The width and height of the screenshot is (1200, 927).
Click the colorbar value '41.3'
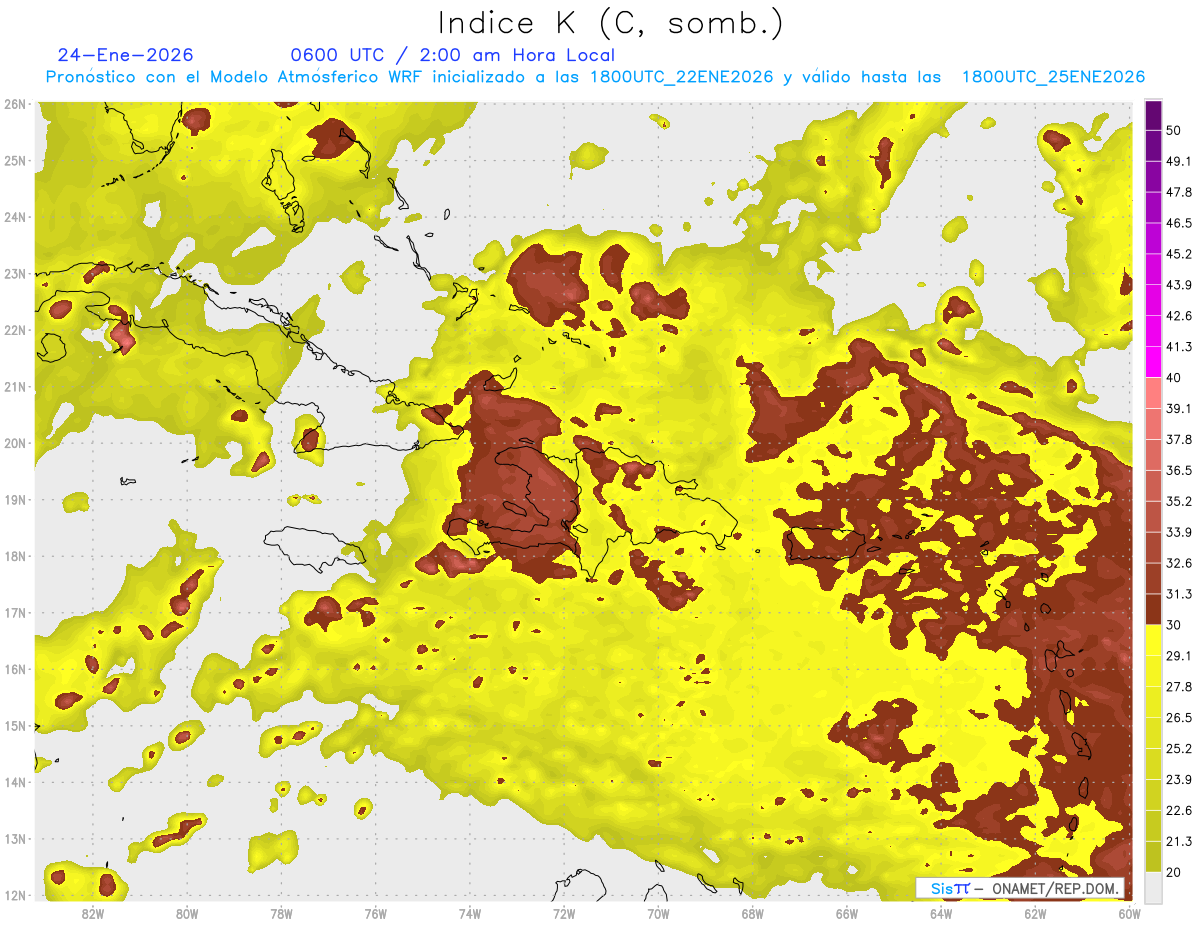click(x=1179, y=347)
